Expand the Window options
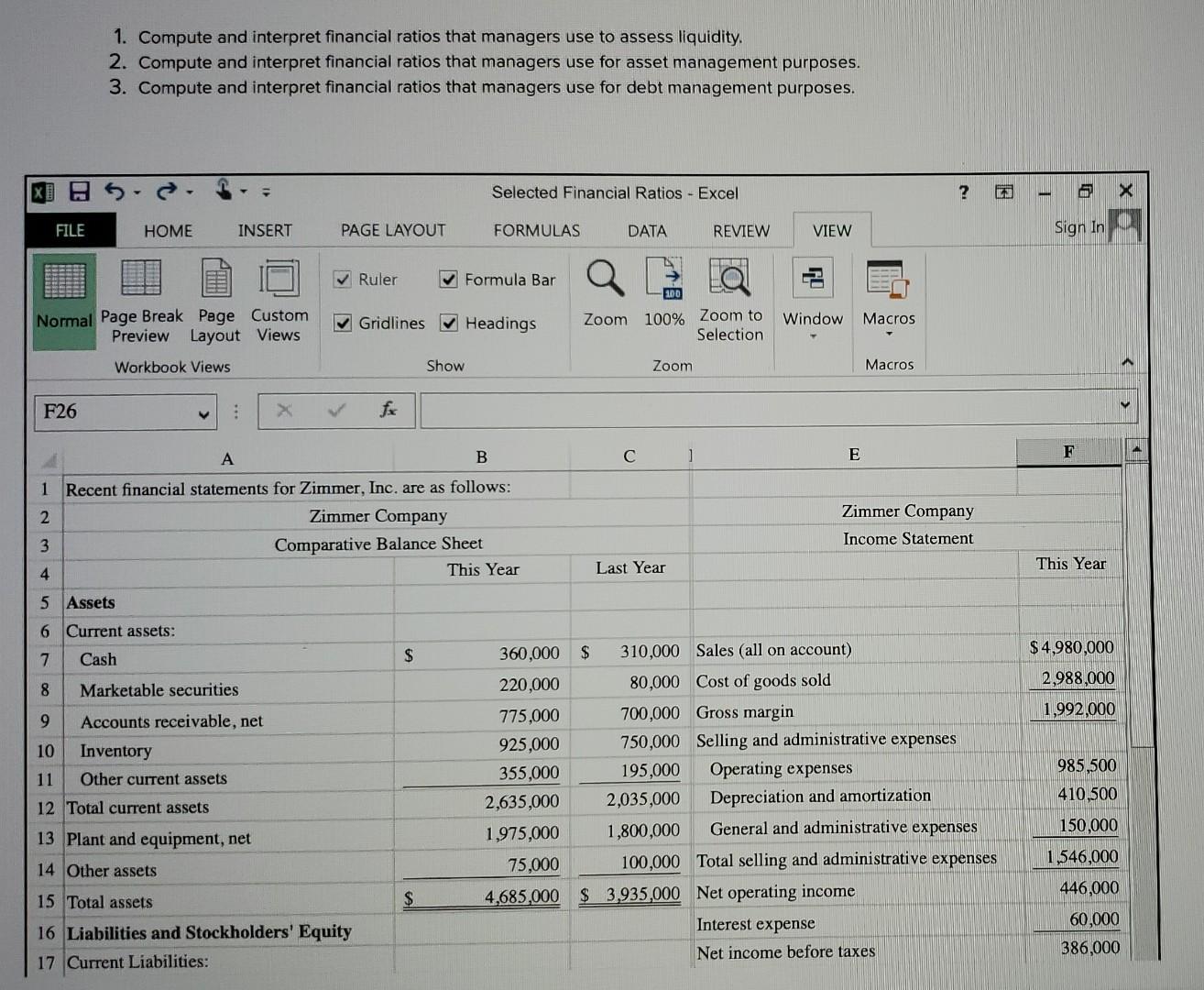 tap(812, 337)
